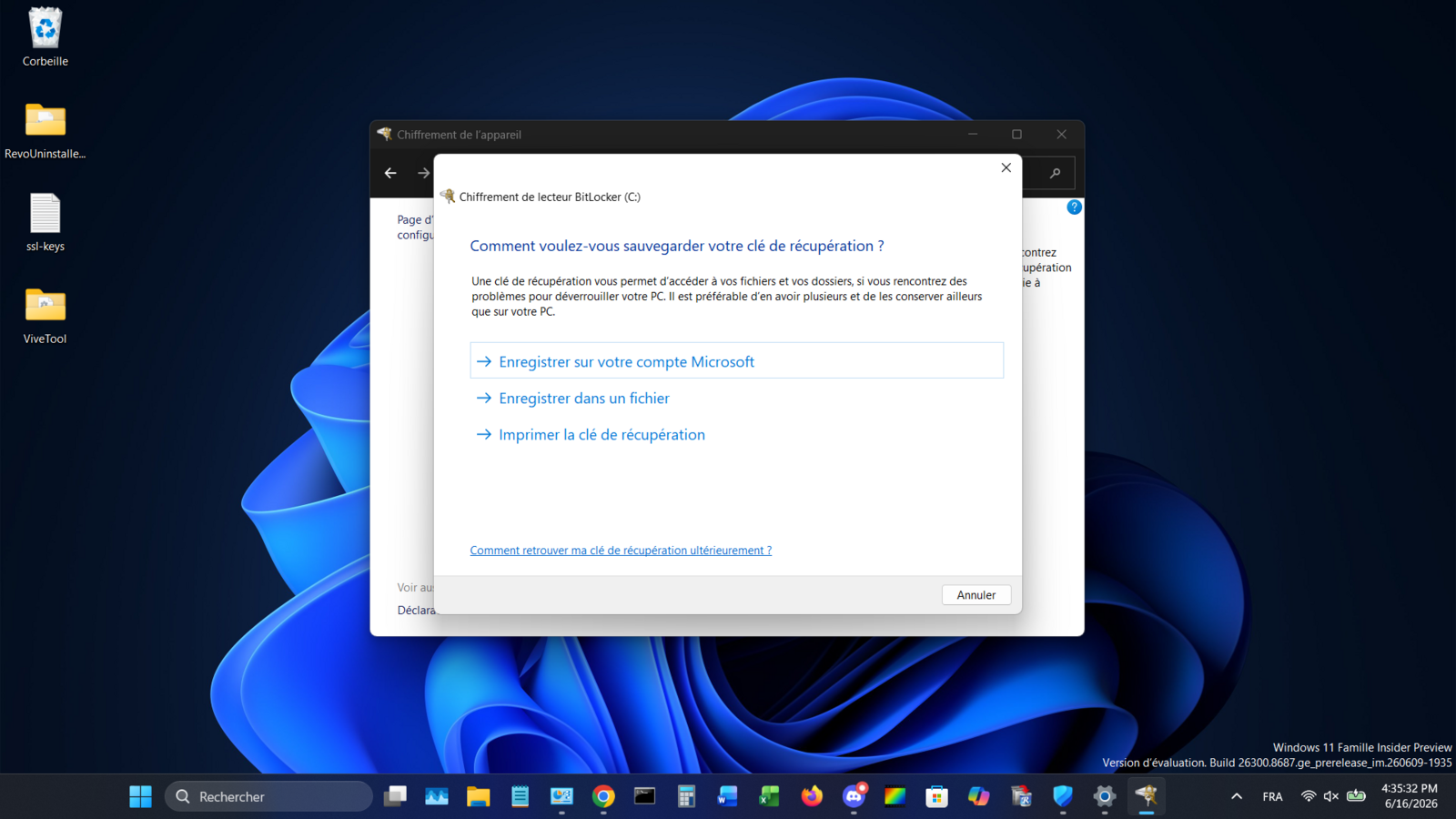Click the forward arrow in Chiffrement window

pyautogui.click(x=423, y=173)
